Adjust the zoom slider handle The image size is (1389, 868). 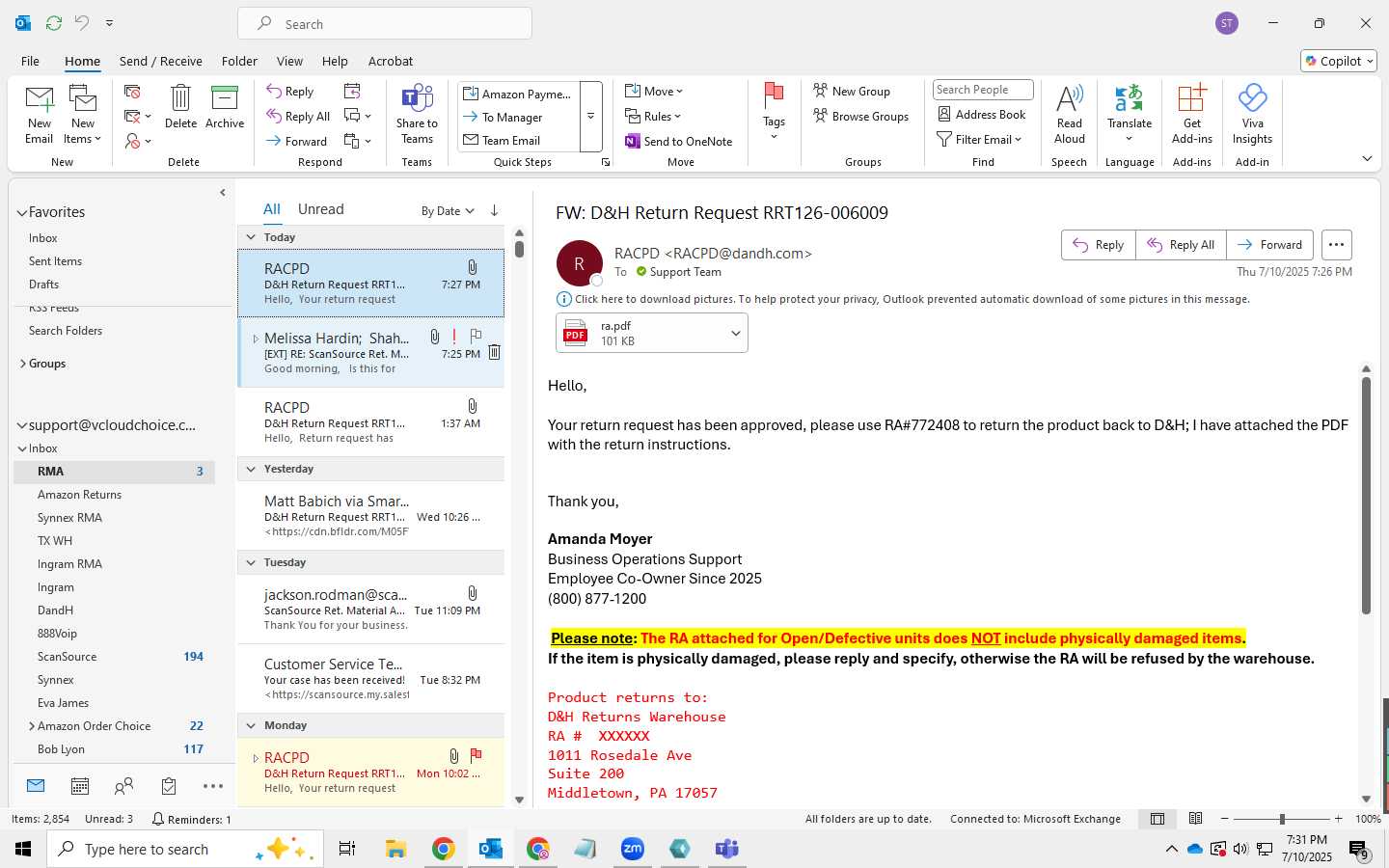1282,819
